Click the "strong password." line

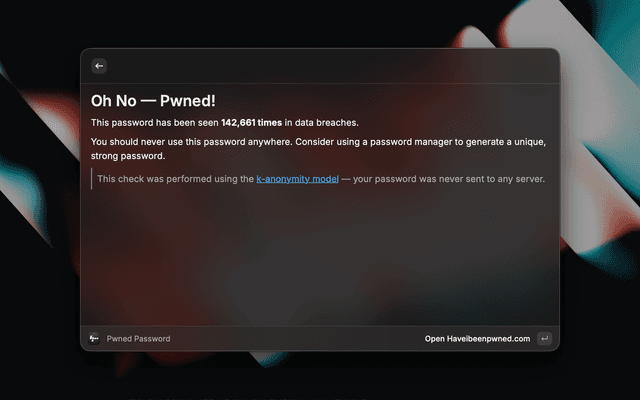pyautogui.click(x=127, y=156)
